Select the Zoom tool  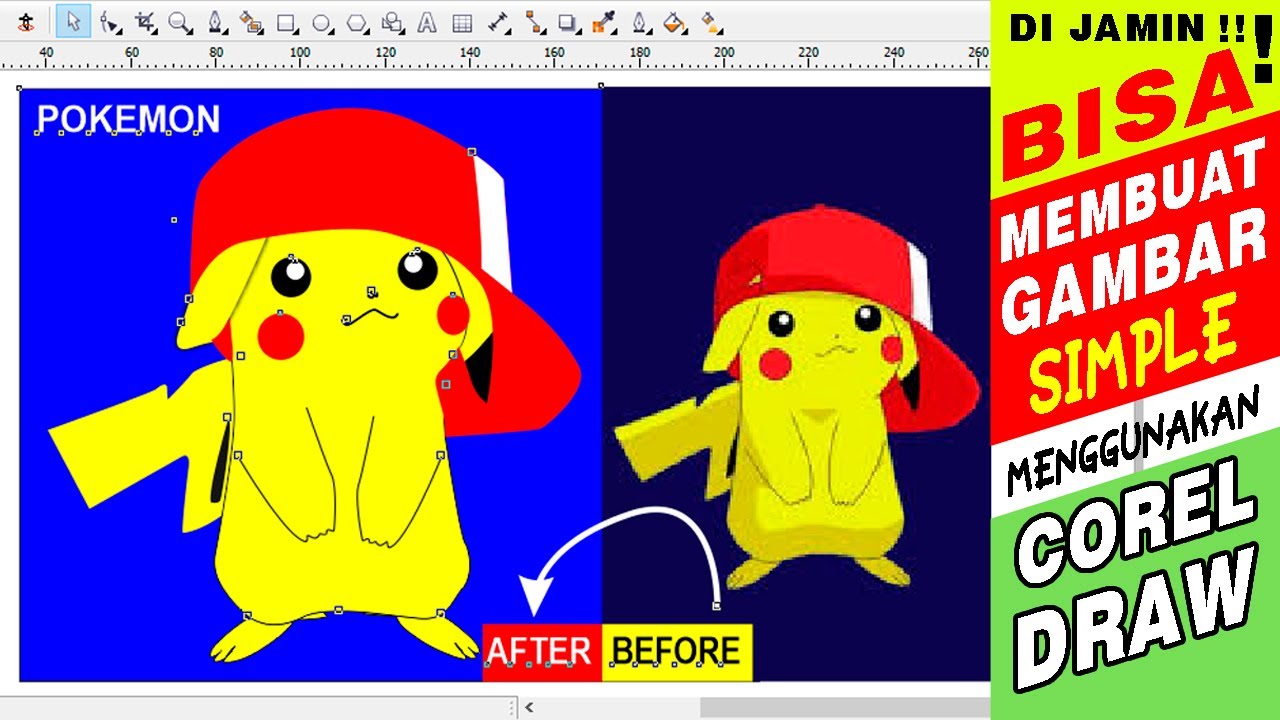tap(178, 18)
